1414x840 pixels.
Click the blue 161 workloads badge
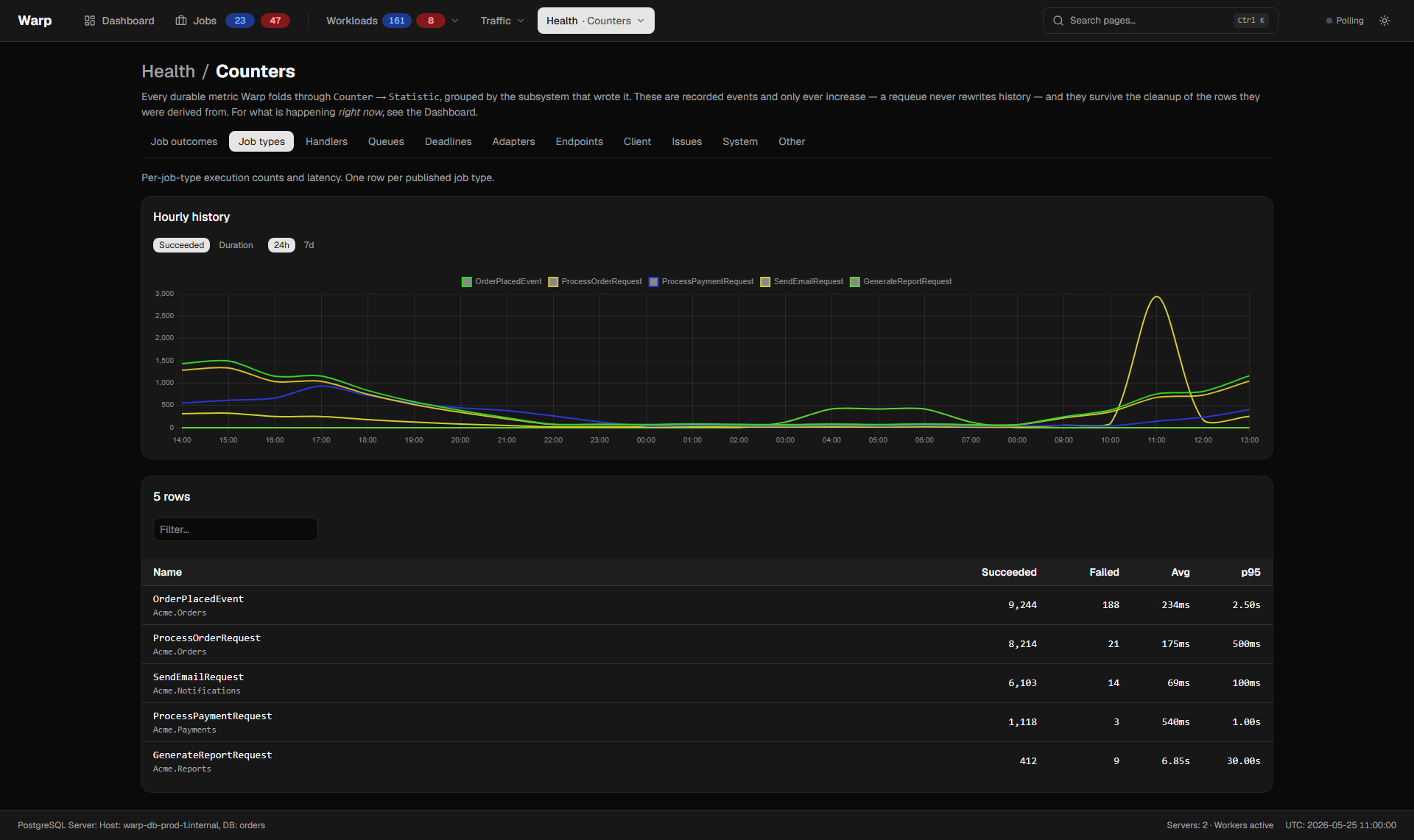coord(397,21)
